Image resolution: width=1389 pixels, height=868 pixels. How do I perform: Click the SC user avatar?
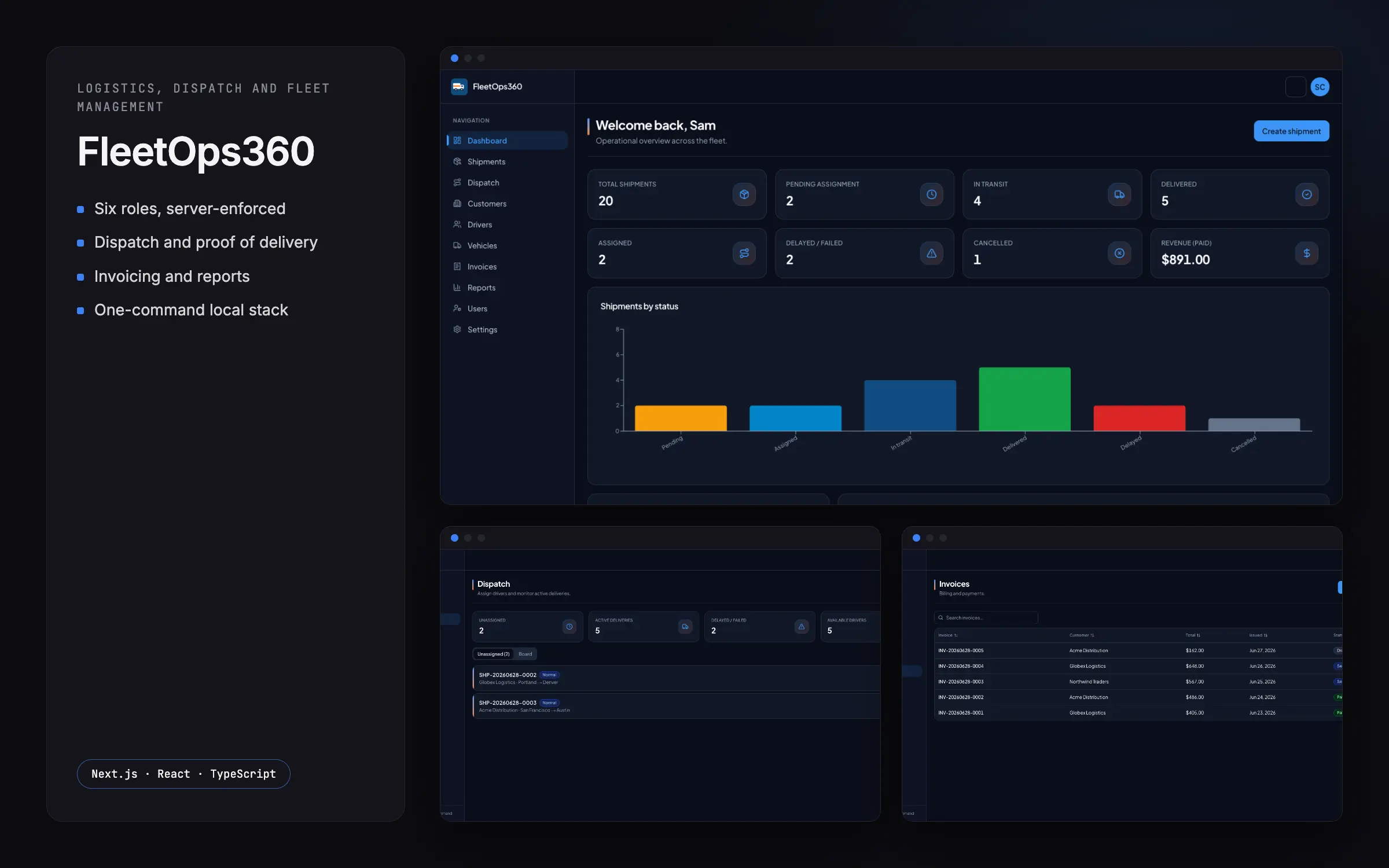(1320, 87)
